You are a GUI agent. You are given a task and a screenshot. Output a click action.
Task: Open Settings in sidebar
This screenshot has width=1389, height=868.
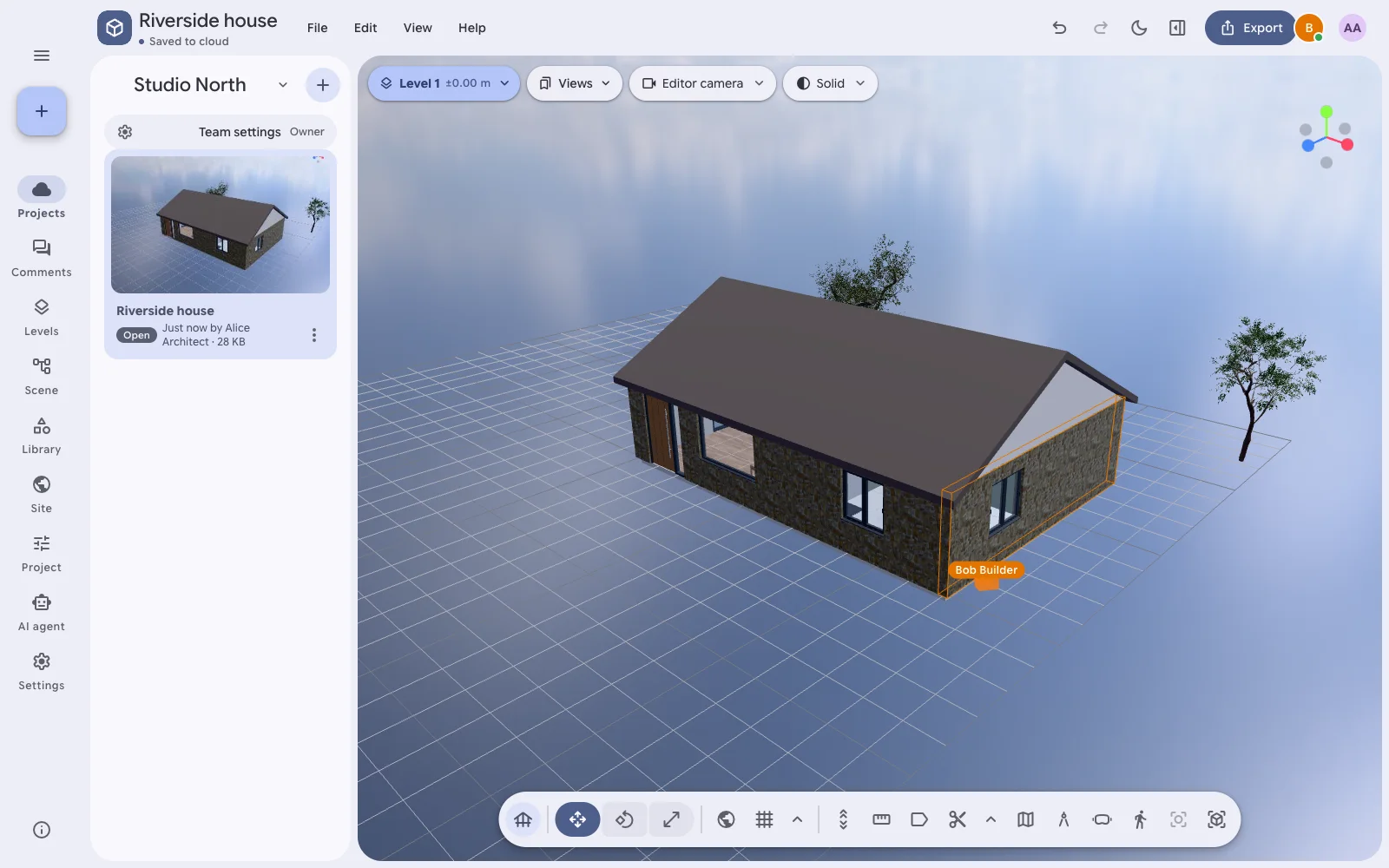[x=42, y=671]
